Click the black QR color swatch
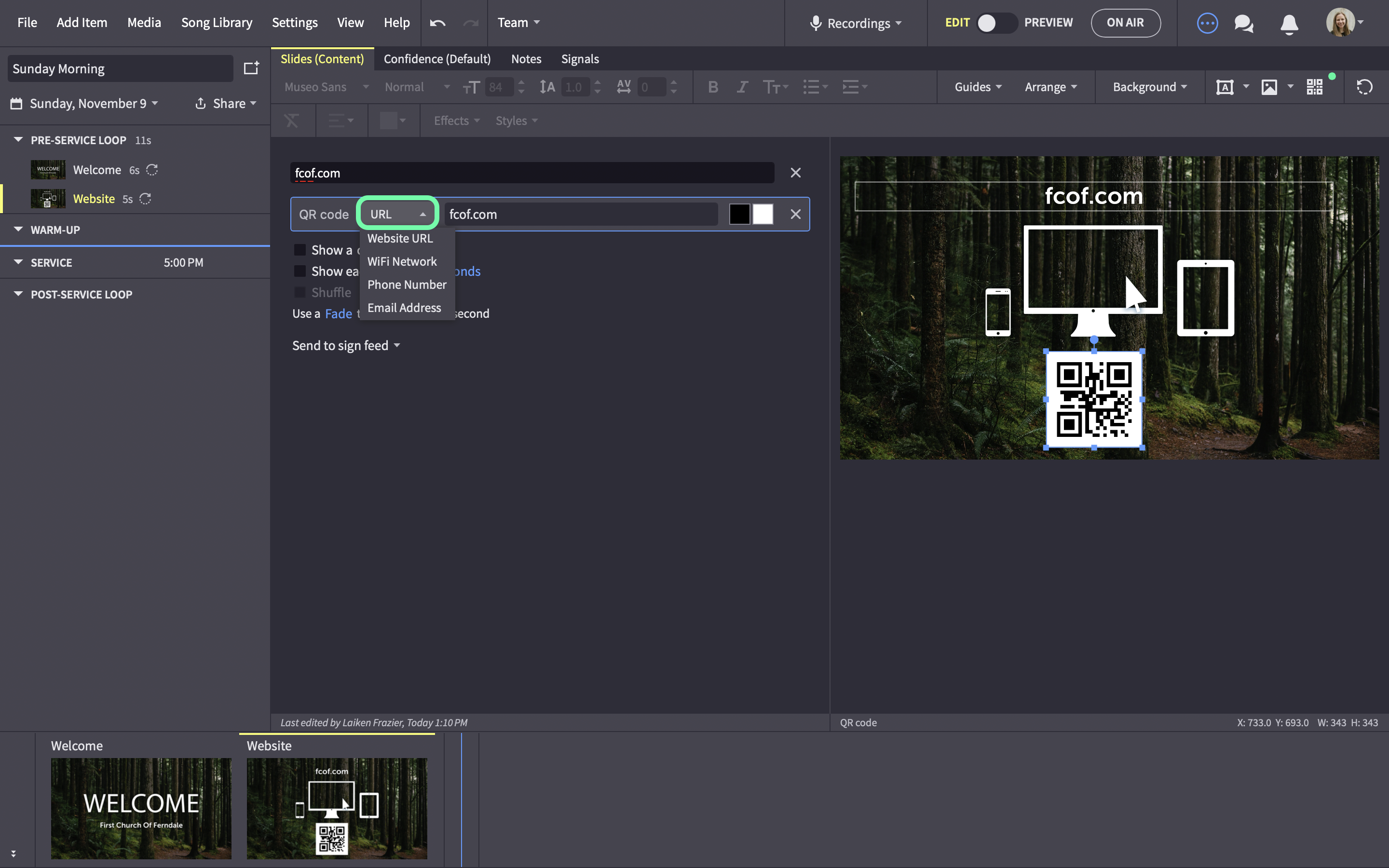This screenshot has height=868, width=1389. pyautogui.click(x=739, y=214)
